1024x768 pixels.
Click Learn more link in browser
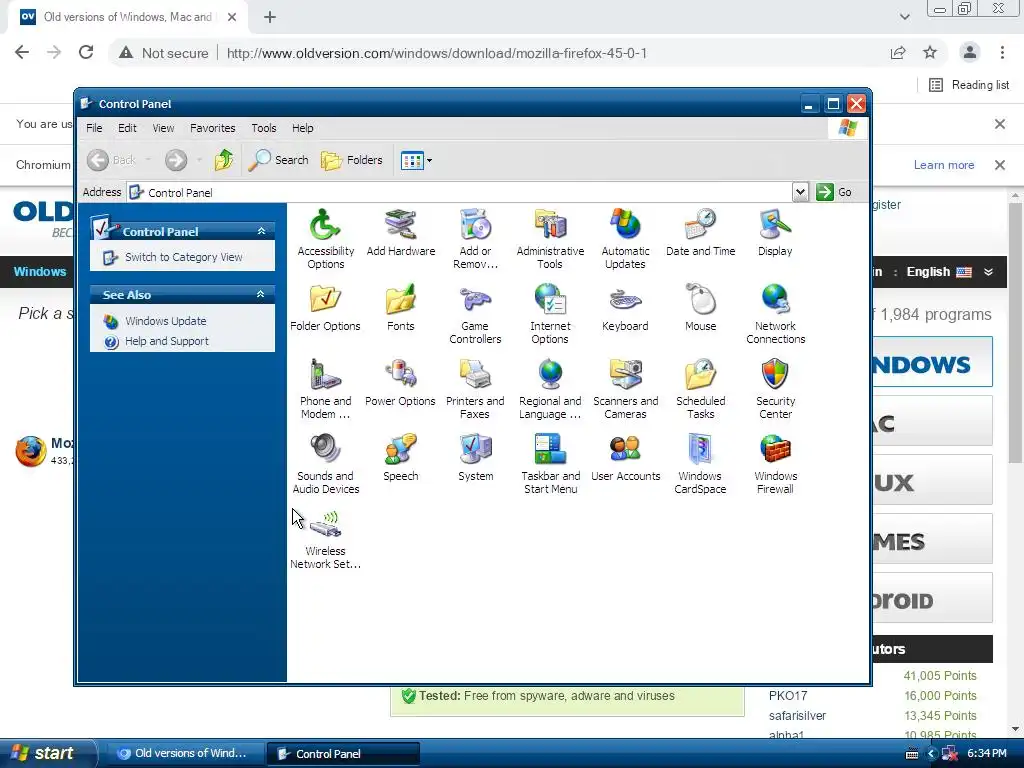[x=944, y=165]
